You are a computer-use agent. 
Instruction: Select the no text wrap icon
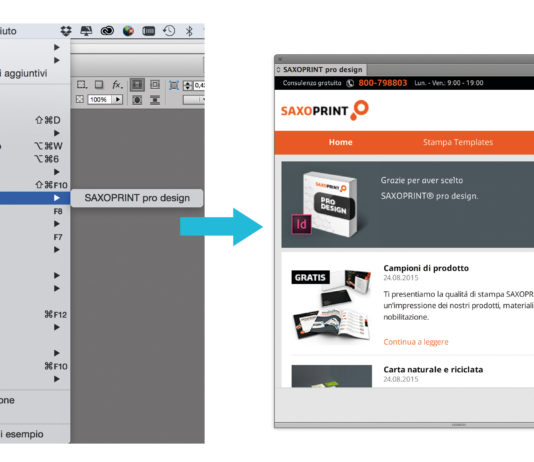click(x=137, y=84)
